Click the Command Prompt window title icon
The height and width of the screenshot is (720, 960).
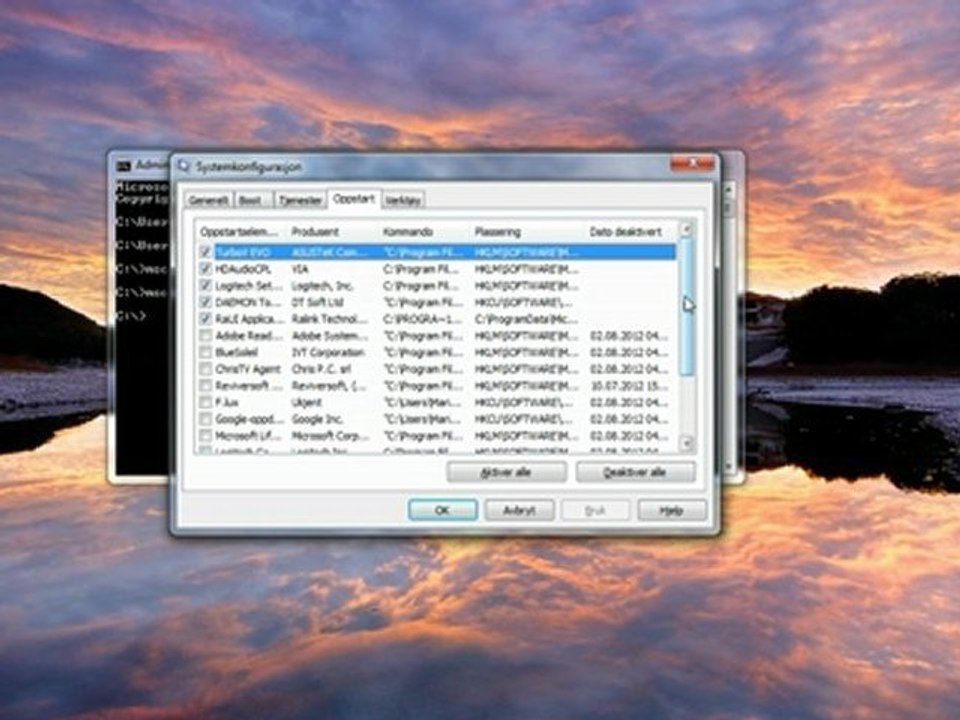point(124,166)
